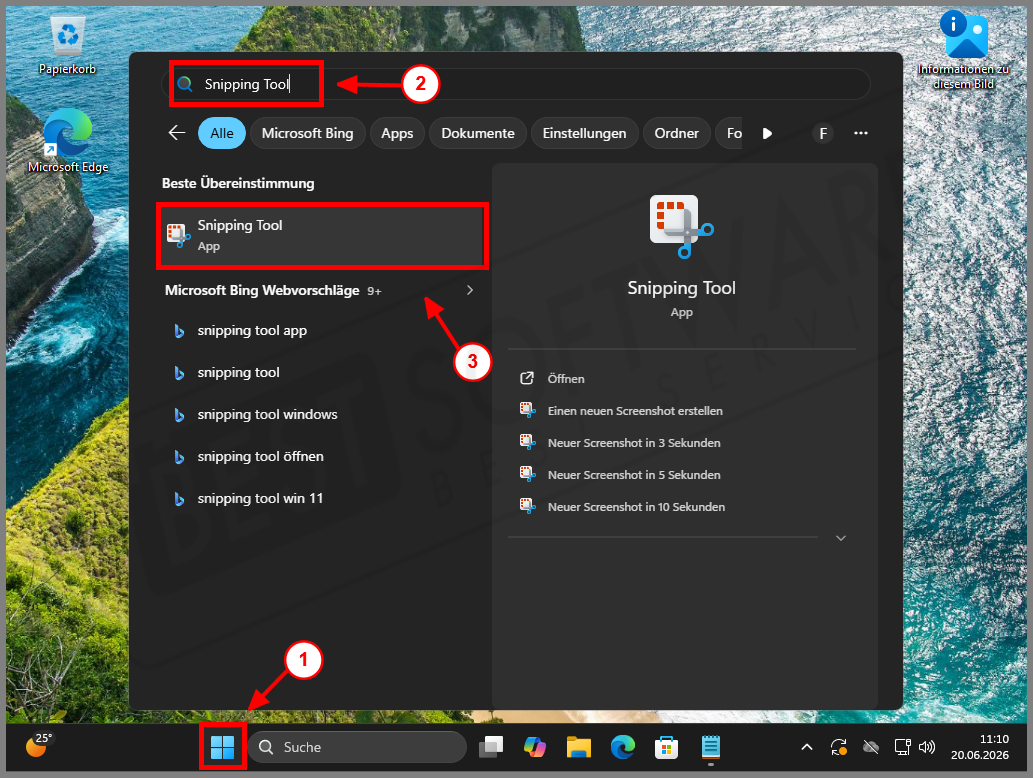Image resolution: width=1033 pixels, height=778 pixels.
Task: Go back with the arrow button
Action: coord(177,133)
